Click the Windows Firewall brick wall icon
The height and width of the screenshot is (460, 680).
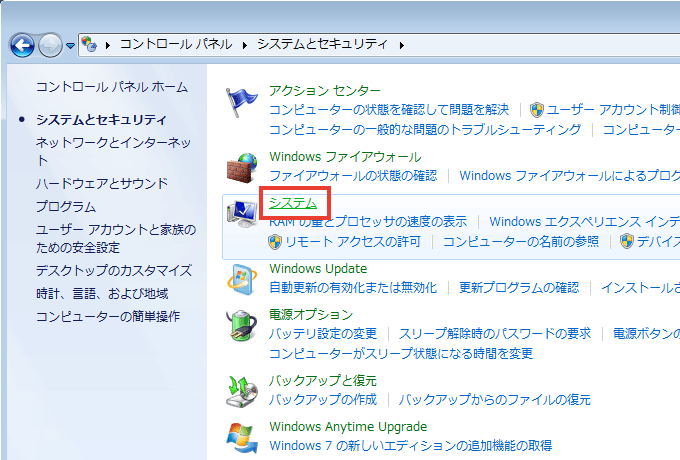coord(242,167)
